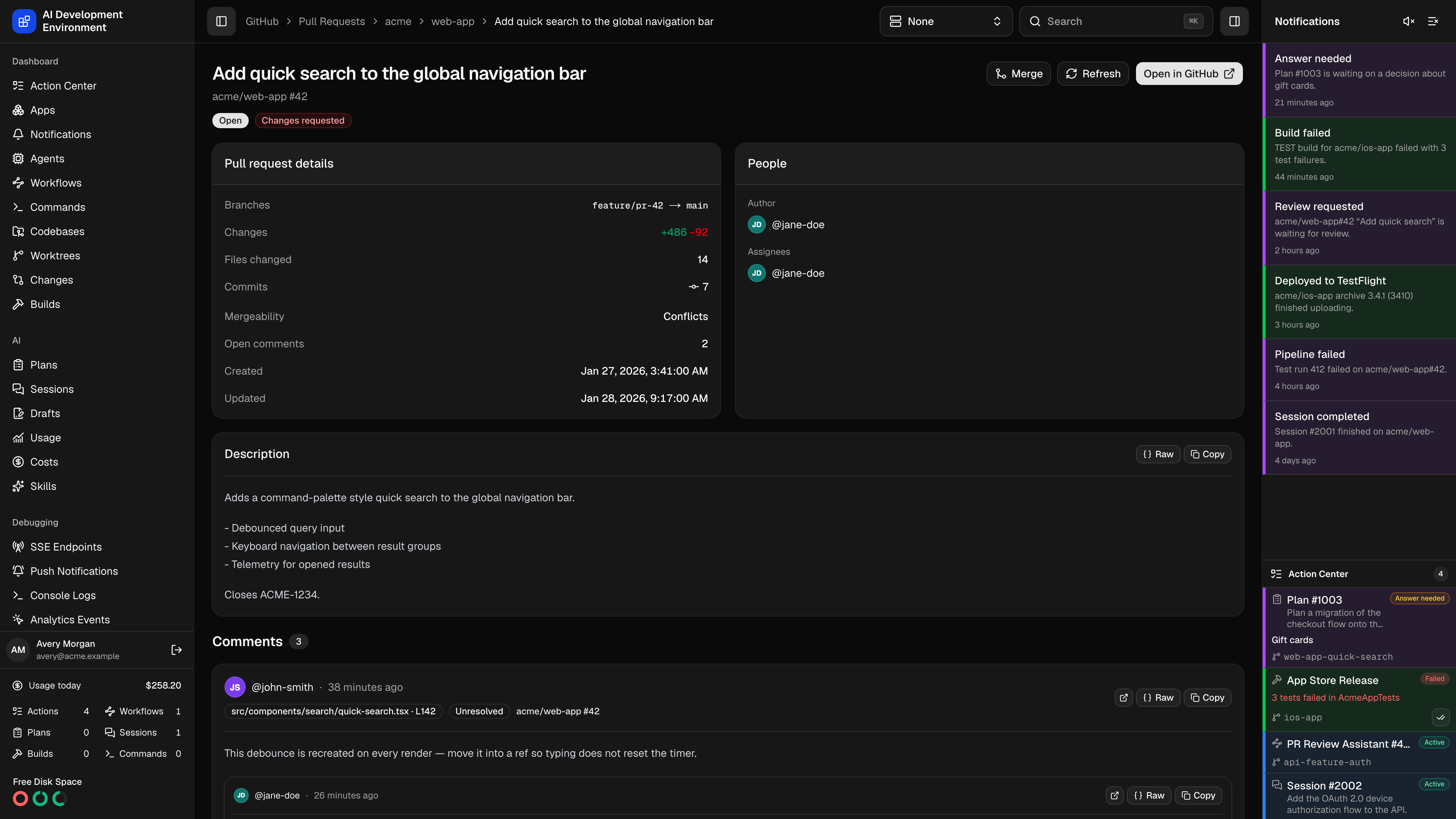Viewport: 1456px width, 819px height.
Task: Click the sign out icon beside Avery Morgan
Action: click(x=176, y=650)
